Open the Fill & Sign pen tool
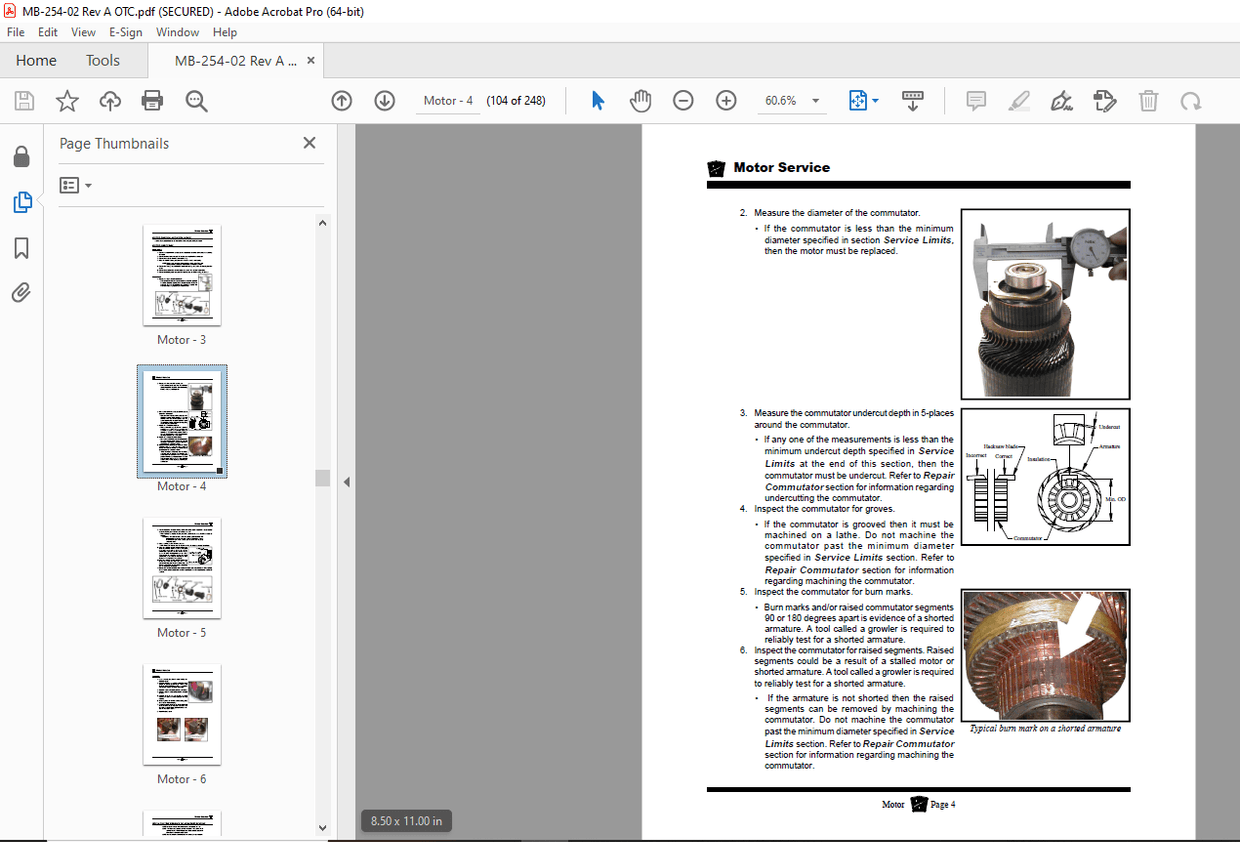The width and height of the screenshot is (1240, 842). coord(1062,101)
